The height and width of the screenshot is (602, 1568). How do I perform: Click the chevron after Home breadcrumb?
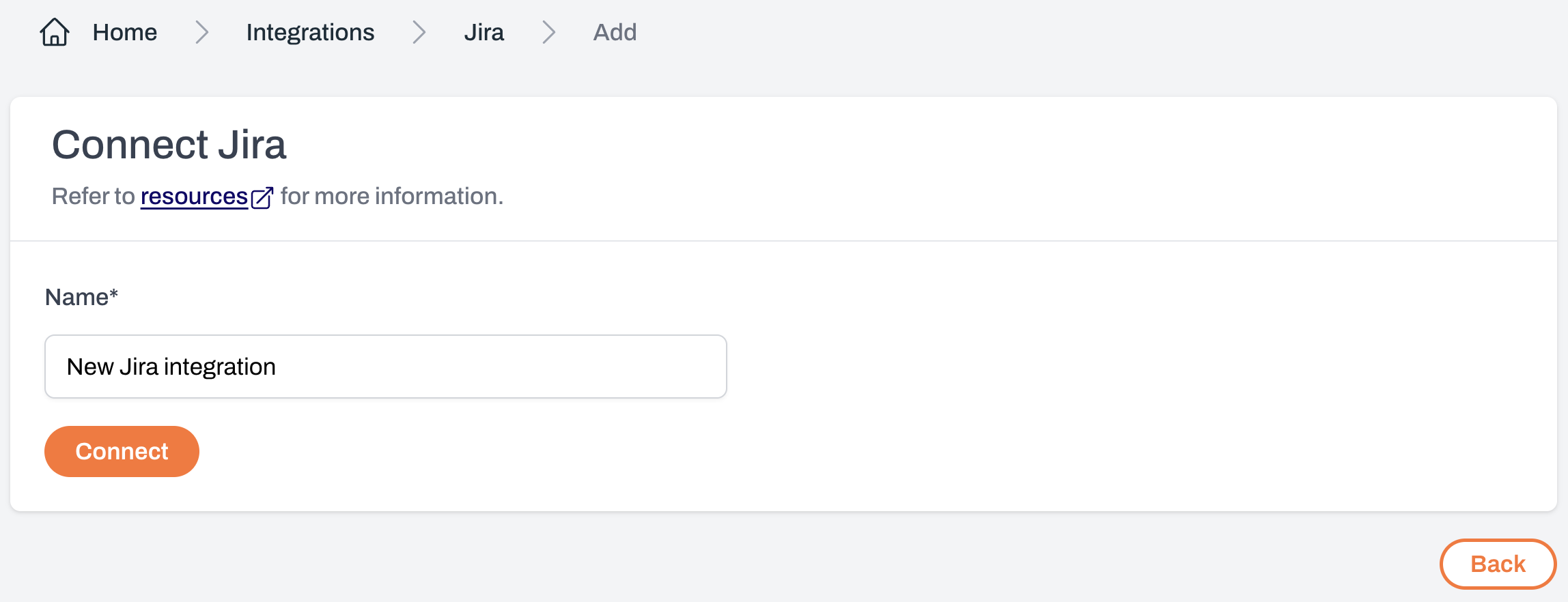click(x=201, y=32)
